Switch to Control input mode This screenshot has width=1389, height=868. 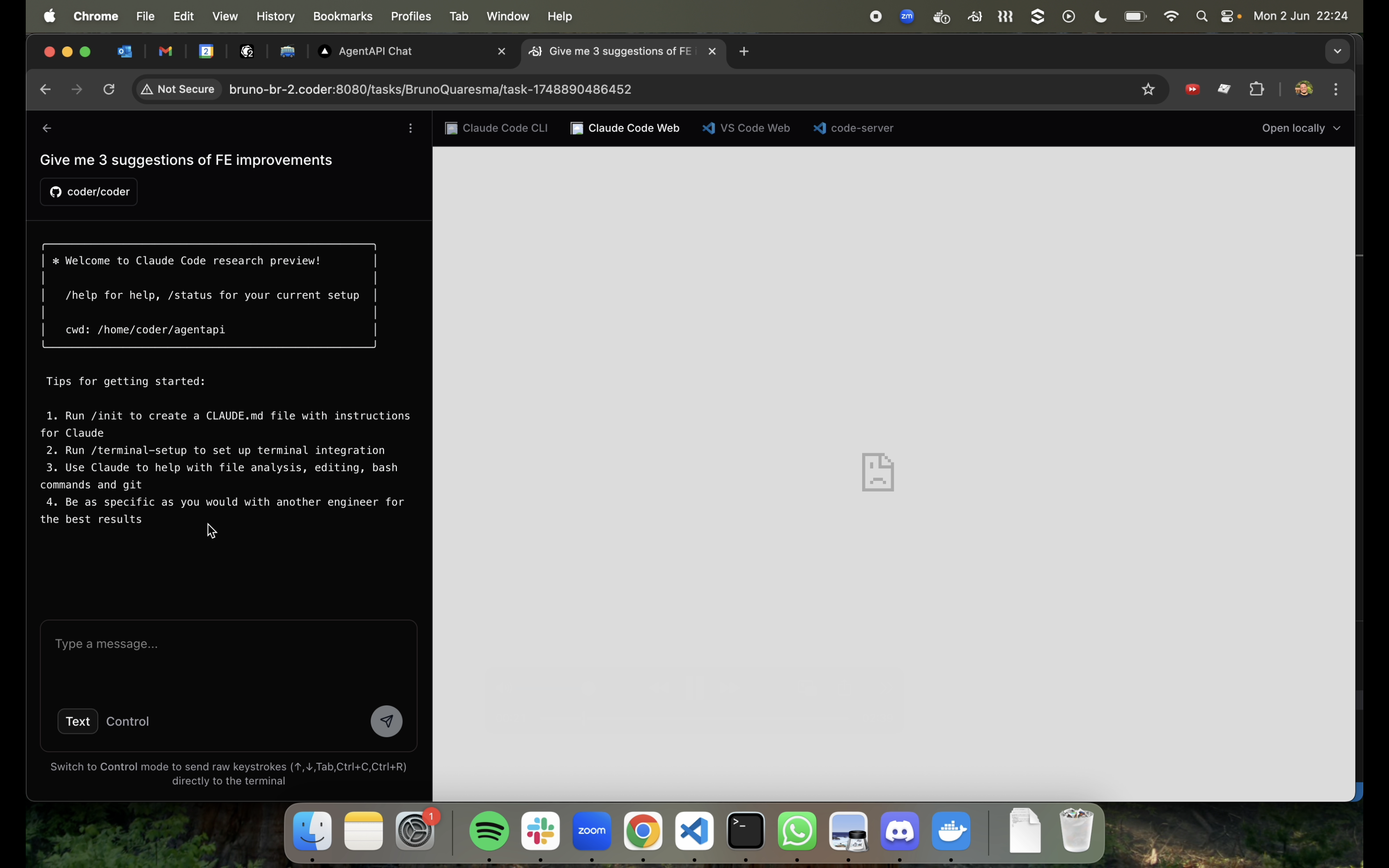coord(128,721)
